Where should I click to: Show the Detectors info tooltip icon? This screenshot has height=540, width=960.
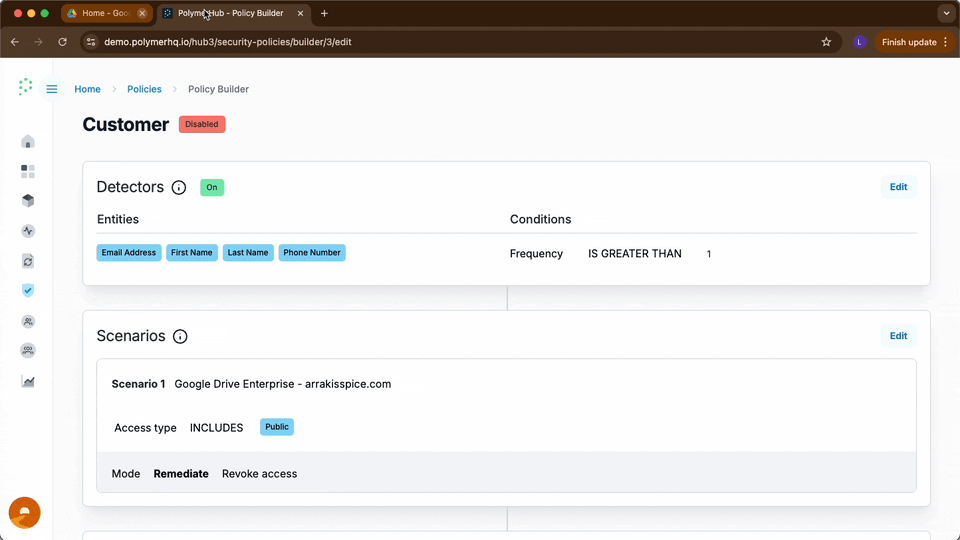pos(179,187)
